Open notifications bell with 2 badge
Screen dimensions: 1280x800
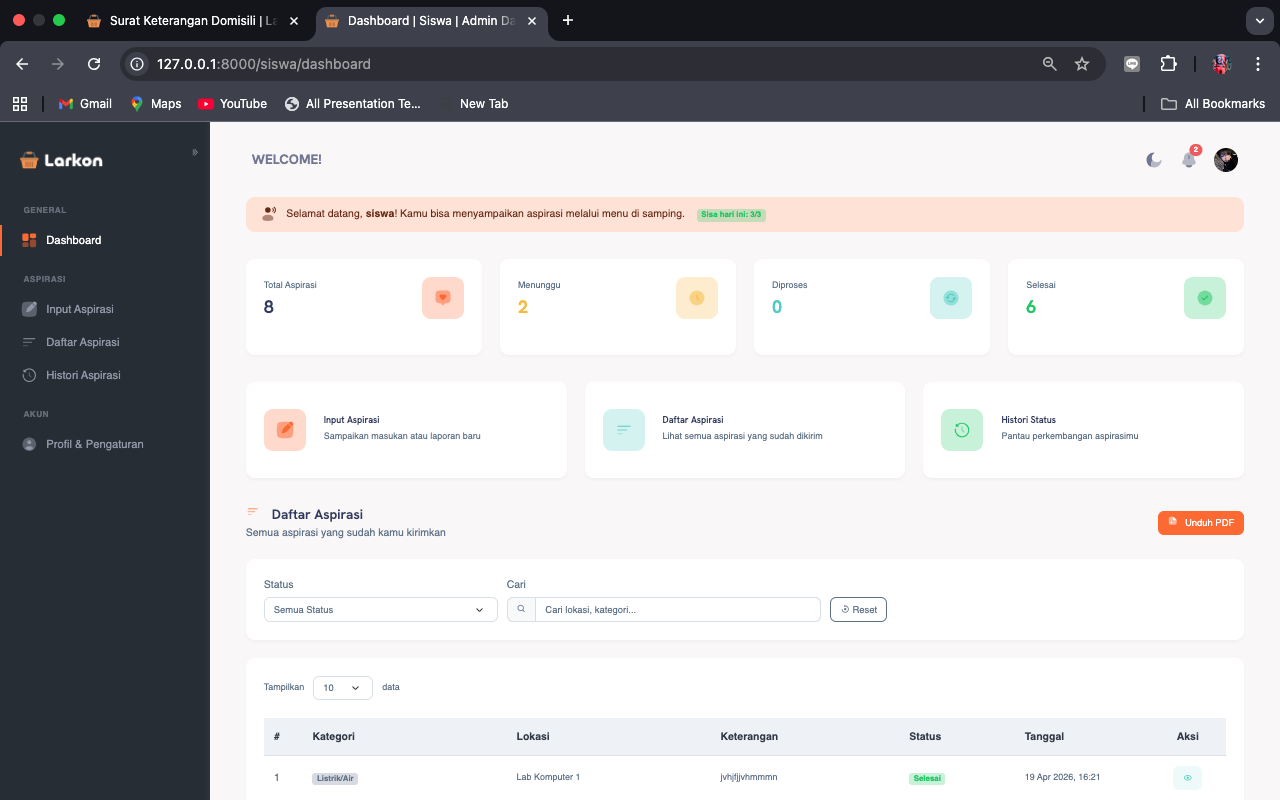(1189, 159)
